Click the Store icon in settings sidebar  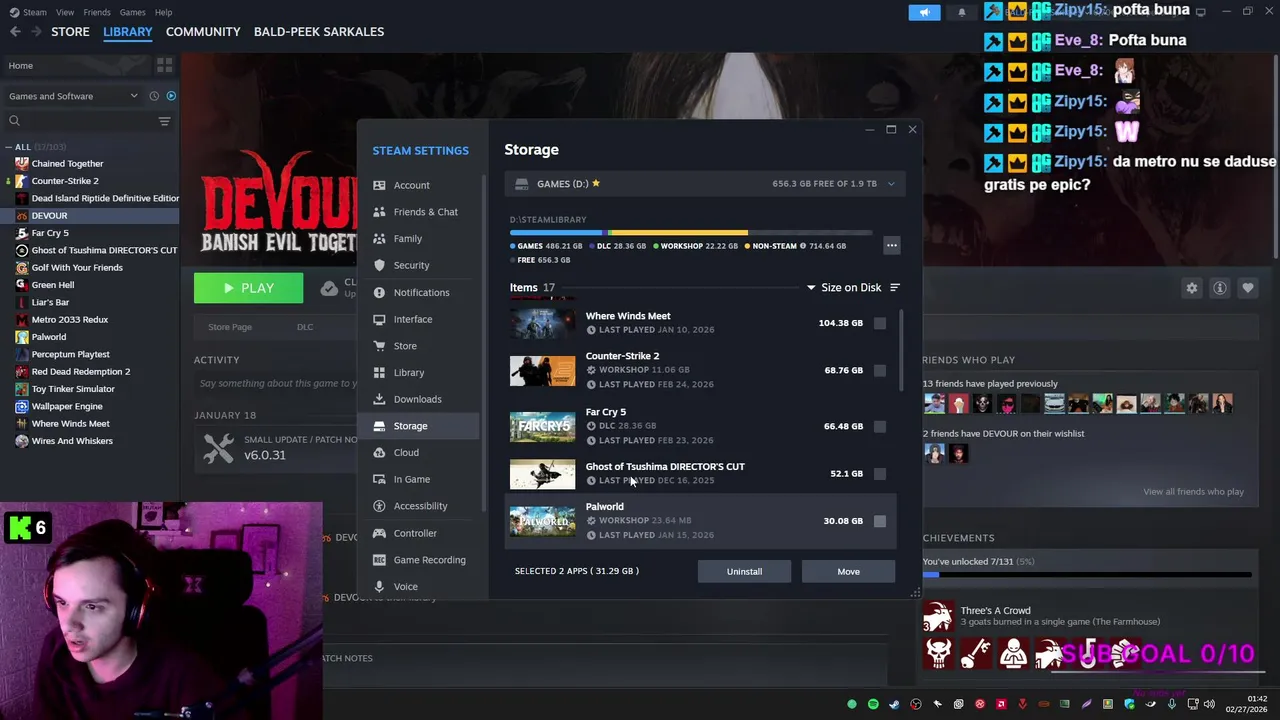coord(379,346)
